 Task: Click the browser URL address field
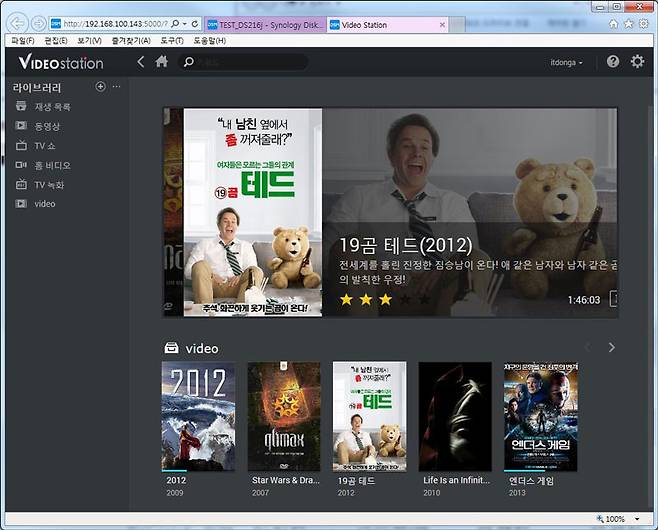pyautogui.click(x=115, y=24)
